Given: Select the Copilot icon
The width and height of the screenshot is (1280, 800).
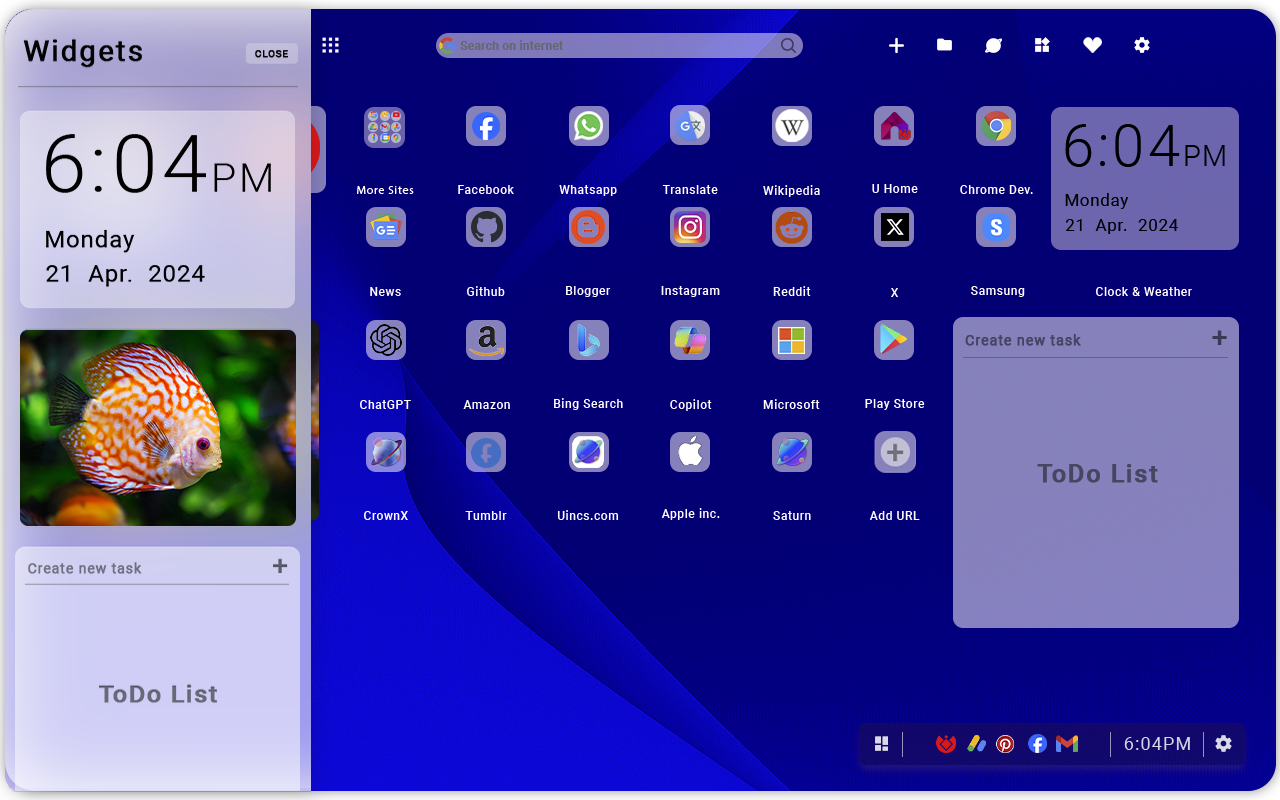Looking at the screenshot, I should click(x=690, y=340).
